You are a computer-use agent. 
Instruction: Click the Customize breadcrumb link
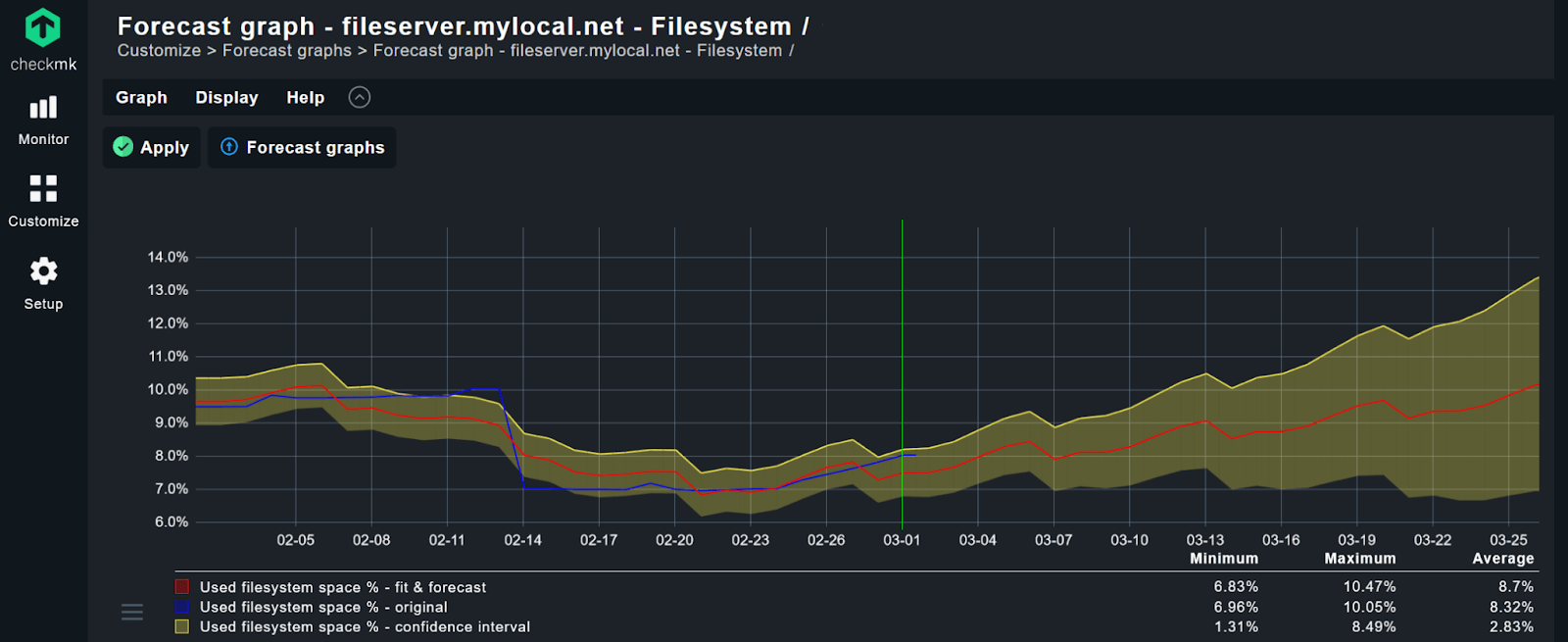[159, 50]
